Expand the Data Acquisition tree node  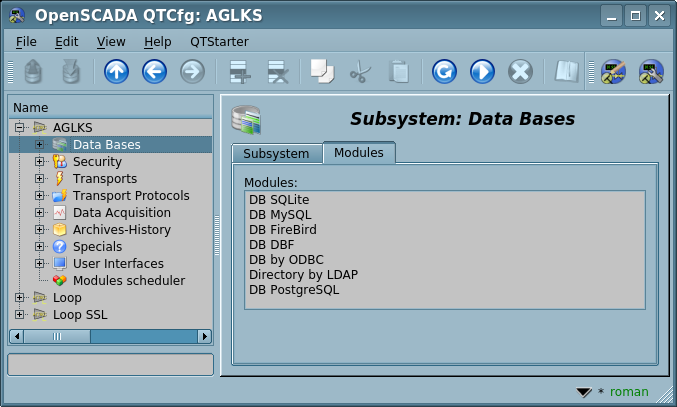(40, 213)
